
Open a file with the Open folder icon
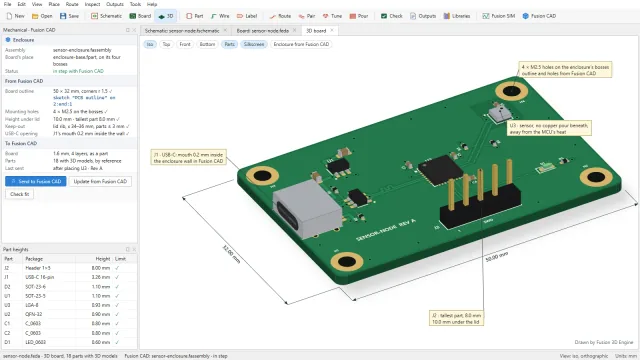click(42, 16)
